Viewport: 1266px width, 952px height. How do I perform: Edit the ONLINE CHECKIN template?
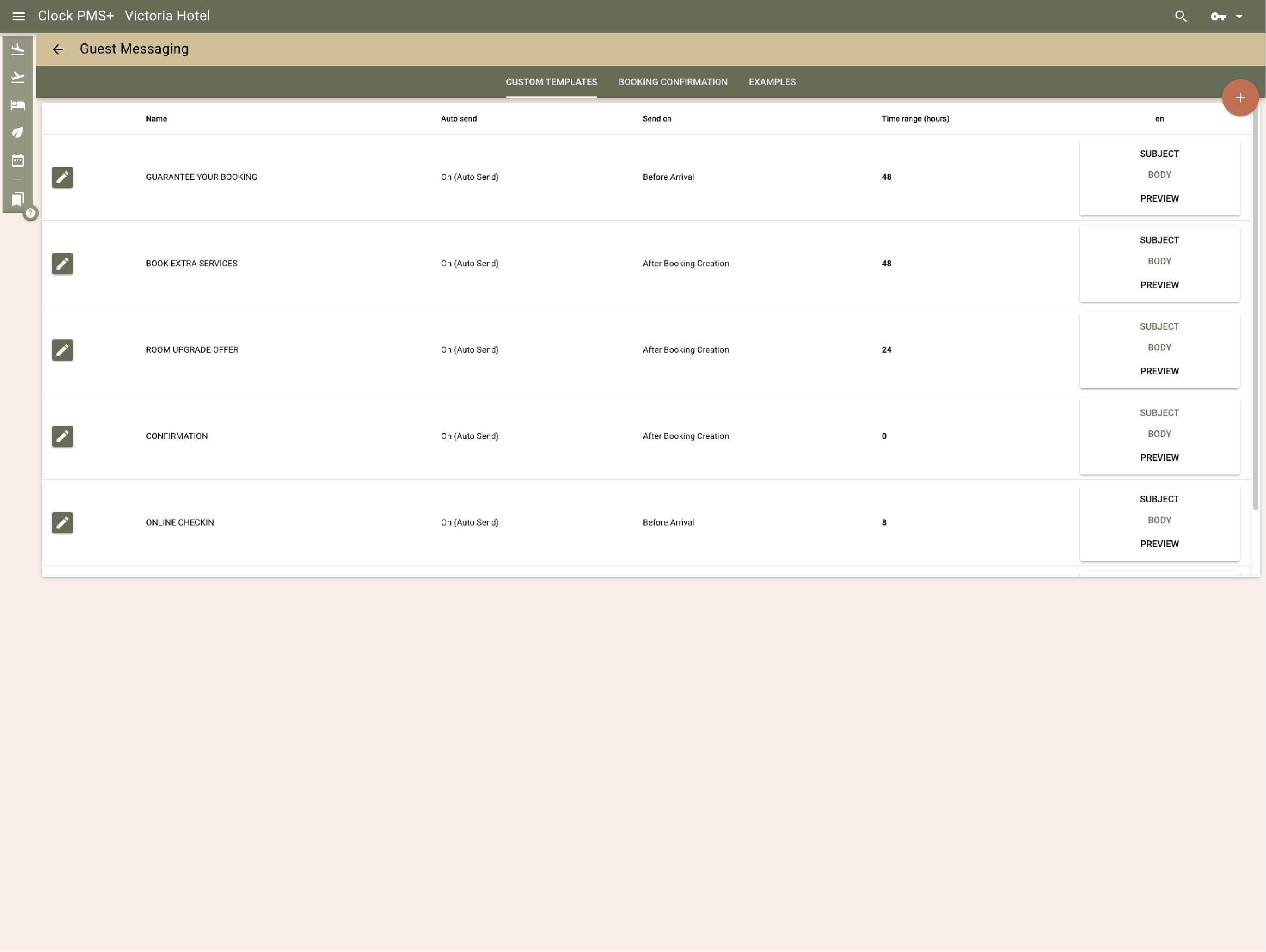click(x=62, y=523)
